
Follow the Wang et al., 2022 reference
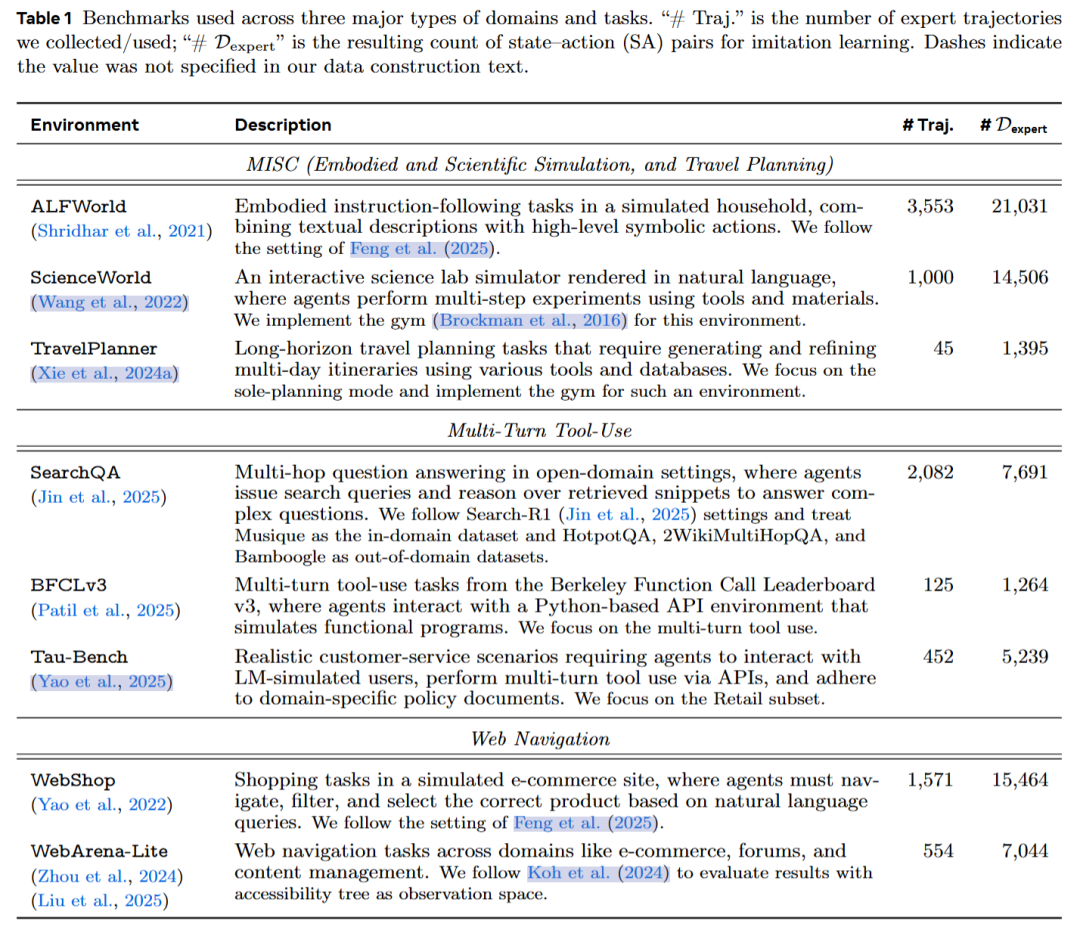[x=108, y=300]
